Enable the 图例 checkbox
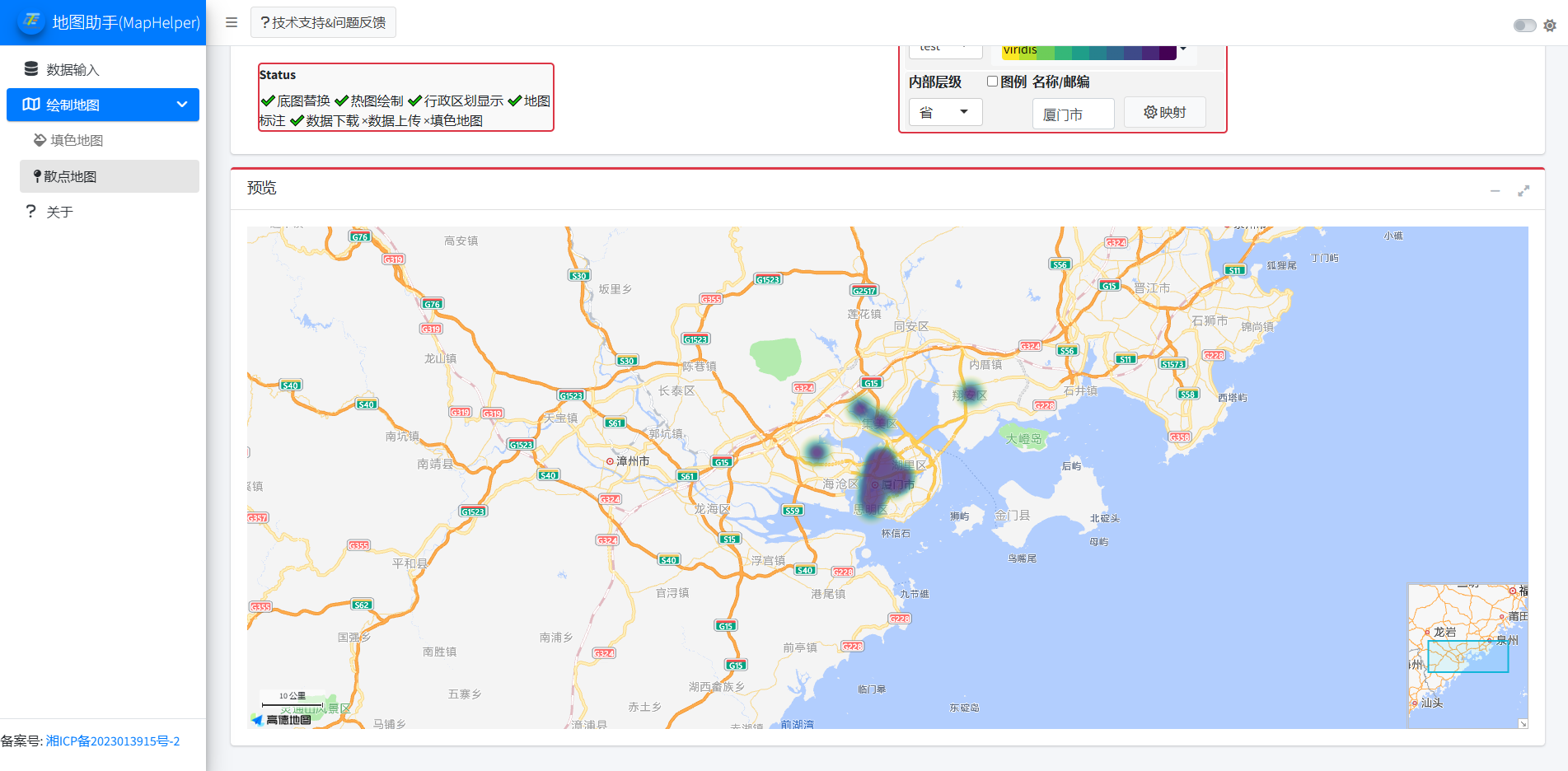The height and width of the screenshot is (771, 1568). pyautogui.click(x=992, y=82)
